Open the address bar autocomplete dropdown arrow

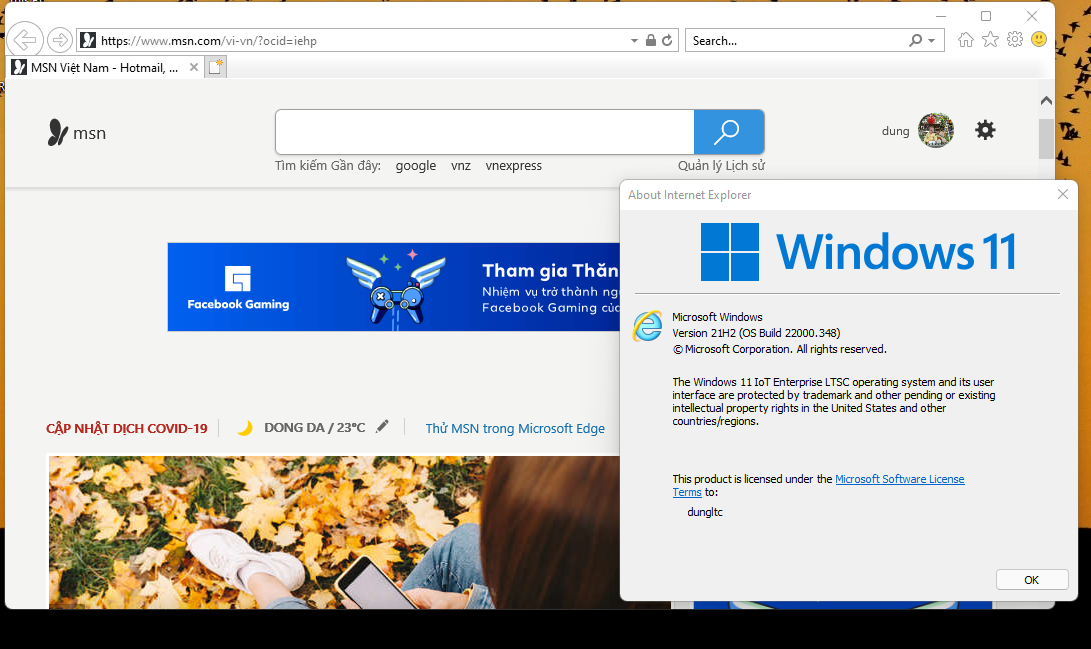tap(634, 40)
